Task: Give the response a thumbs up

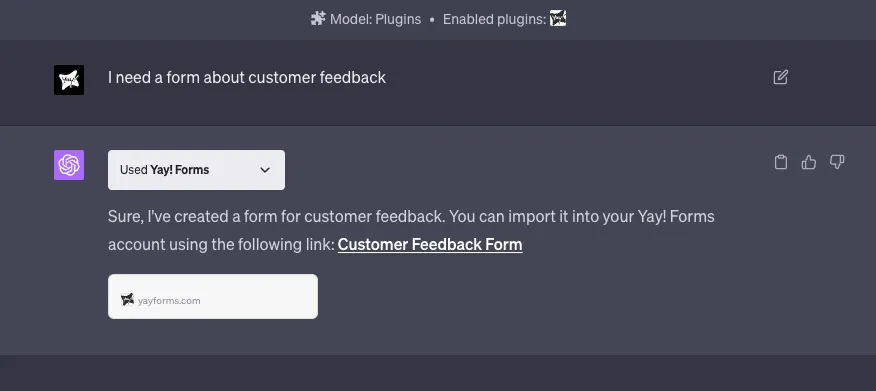Action: click(808, 162)
